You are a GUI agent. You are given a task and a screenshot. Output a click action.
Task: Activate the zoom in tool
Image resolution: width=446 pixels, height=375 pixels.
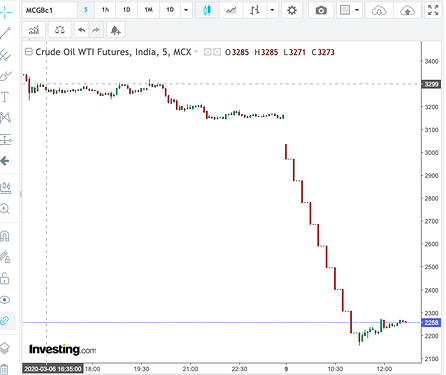click(x=5, y=209)
